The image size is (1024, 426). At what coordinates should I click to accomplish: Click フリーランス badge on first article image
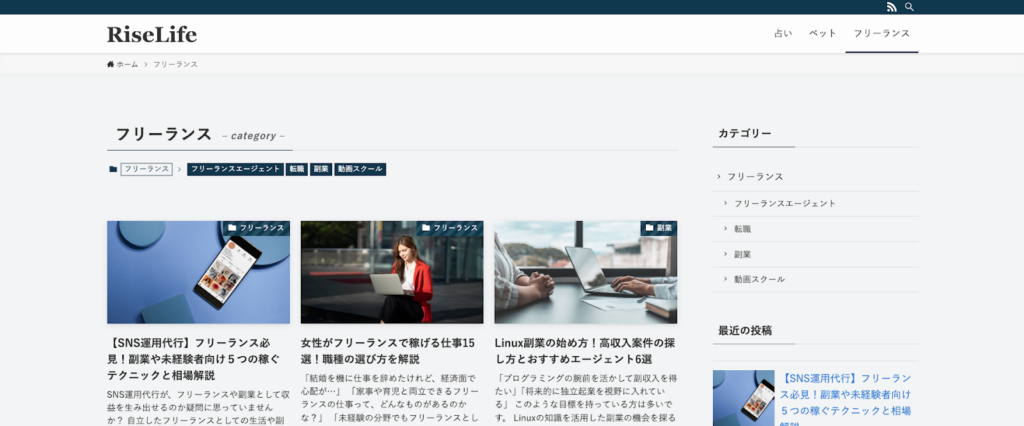pyautogui.click(x=256, y=228)
